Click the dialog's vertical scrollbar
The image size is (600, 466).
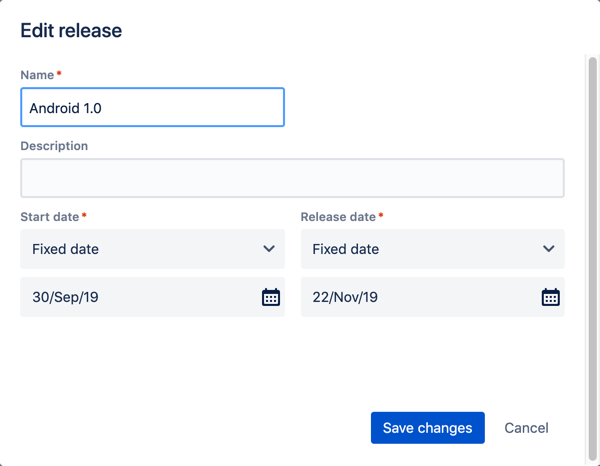(592, 259)
